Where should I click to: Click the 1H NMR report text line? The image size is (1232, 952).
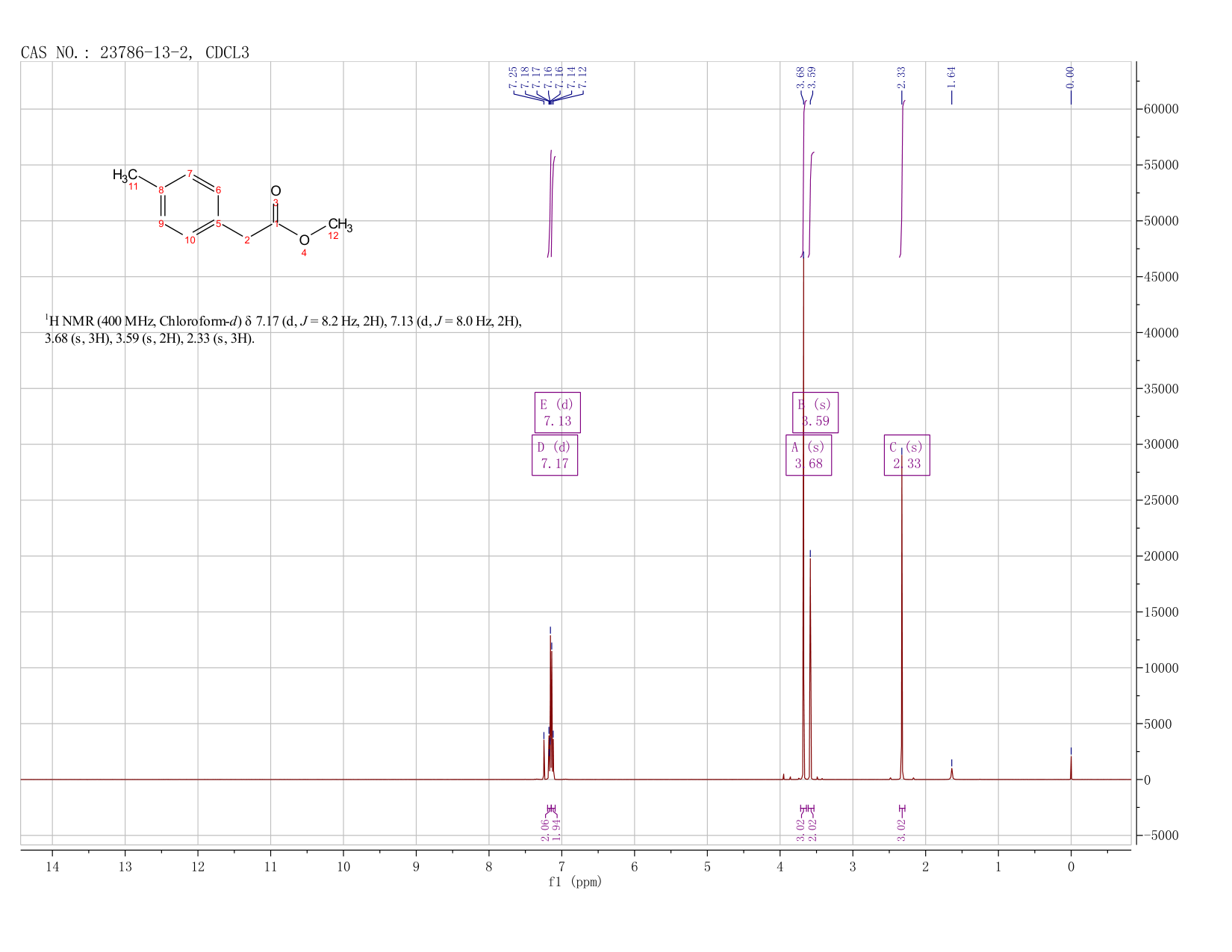tap(284, 330)
